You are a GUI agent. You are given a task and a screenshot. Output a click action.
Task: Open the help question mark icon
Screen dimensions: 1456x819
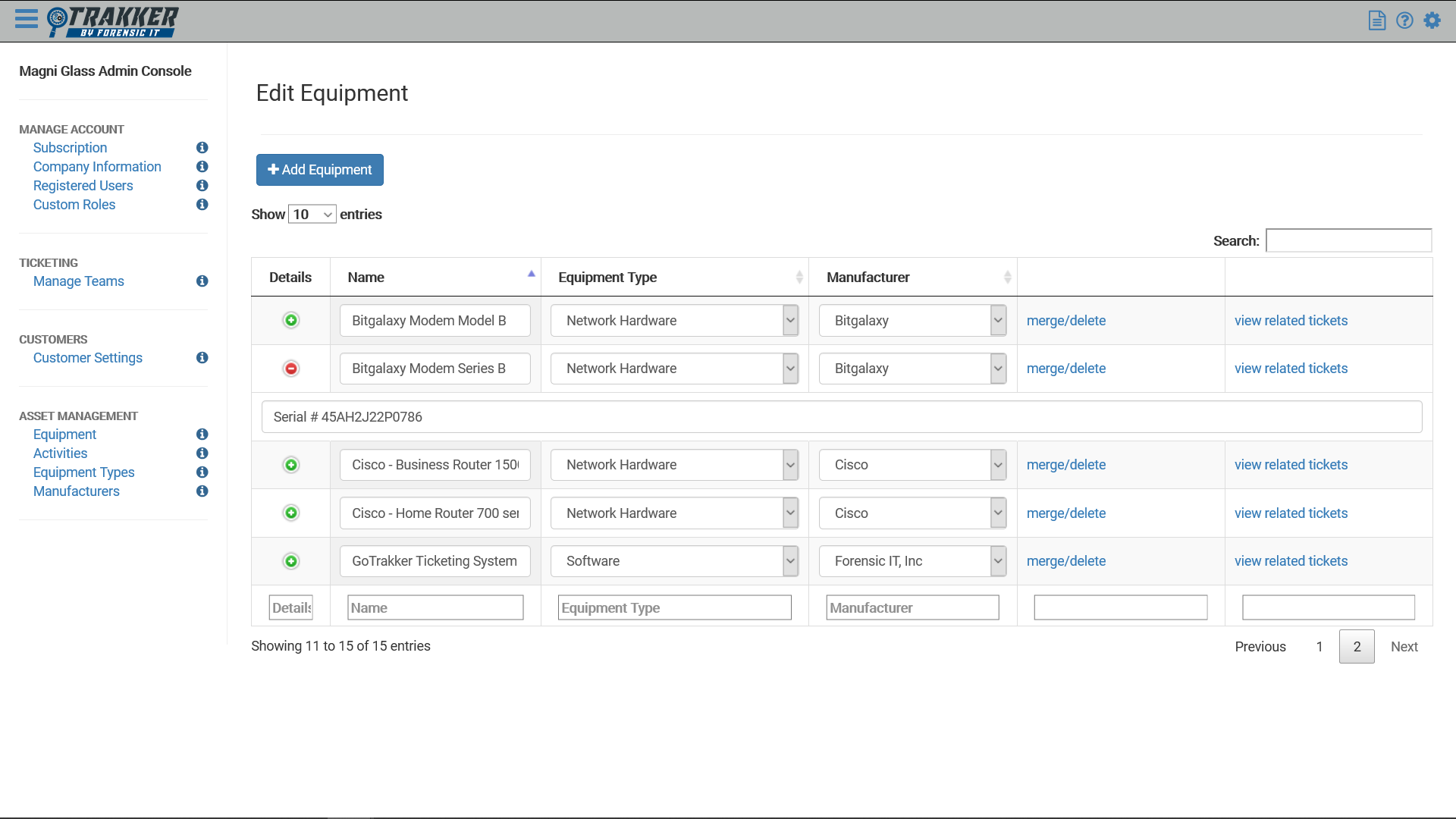point(1404,20)
